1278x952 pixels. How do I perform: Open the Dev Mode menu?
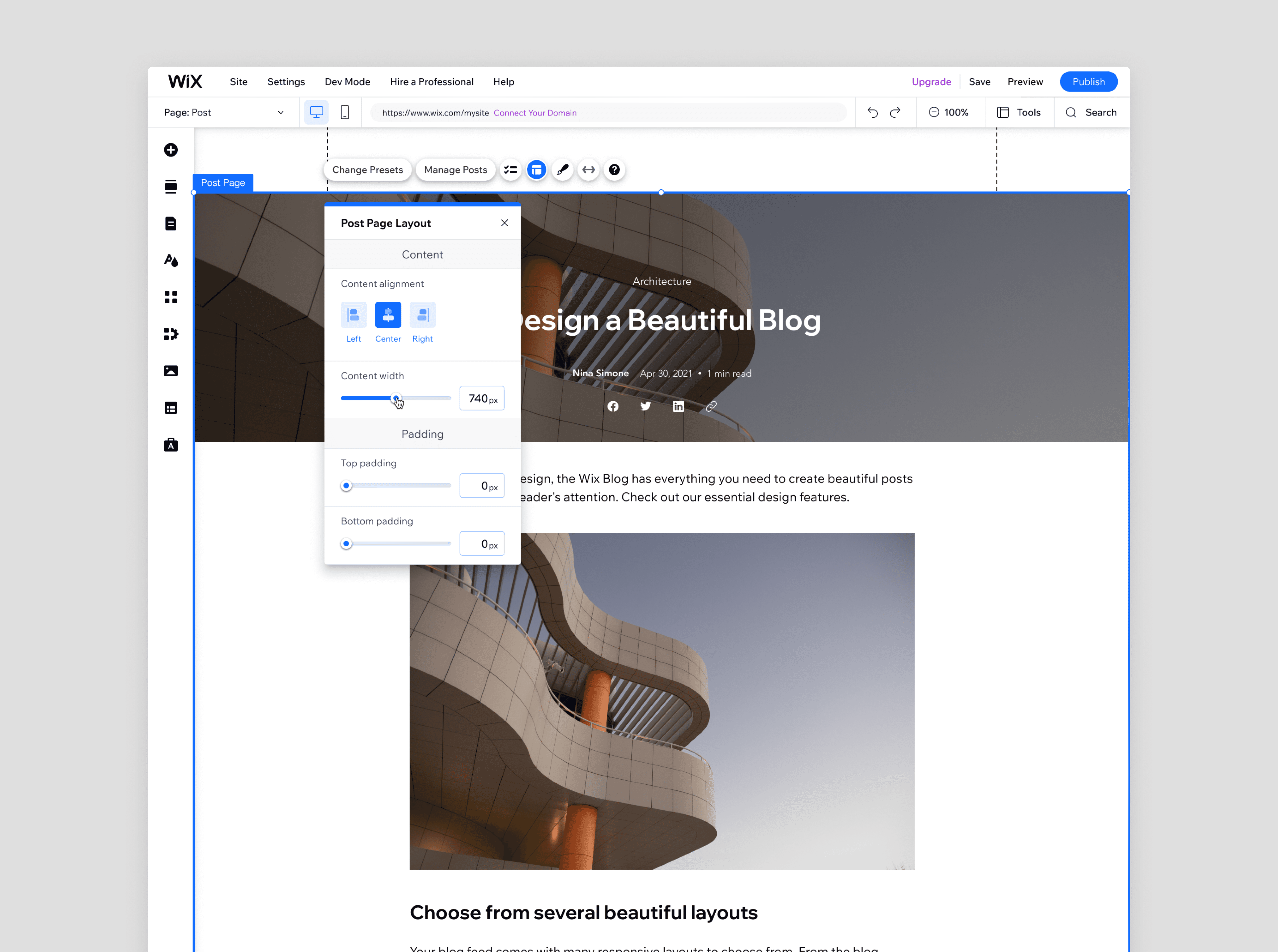click(x=347, y=82)
